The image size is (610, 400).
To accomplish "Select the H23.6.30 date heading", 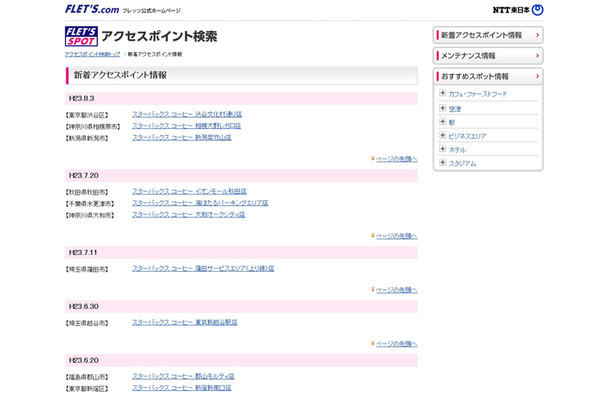I will click(241, 307).
